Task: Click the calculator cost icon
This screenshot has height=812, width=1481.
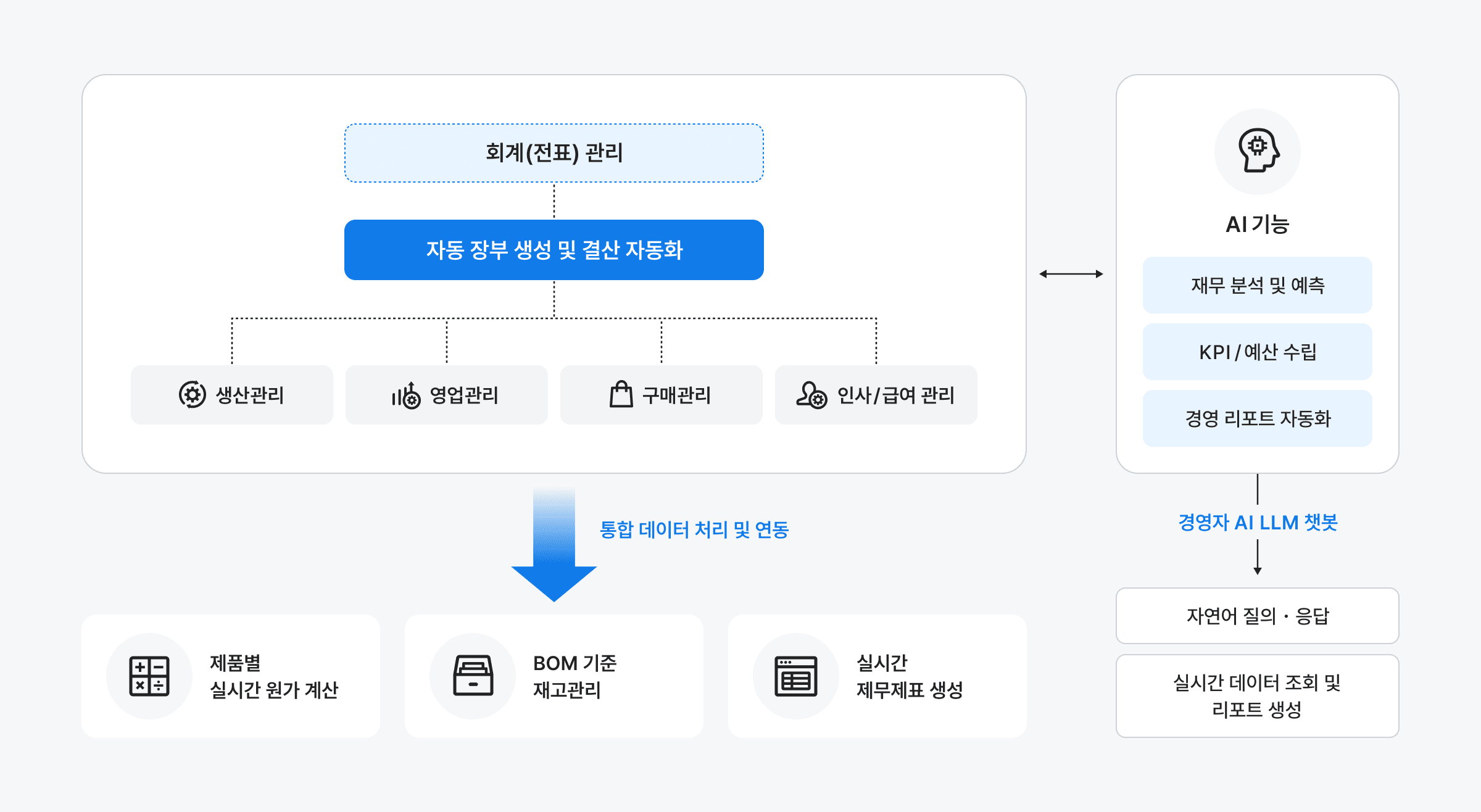Action: click(149, 676)
